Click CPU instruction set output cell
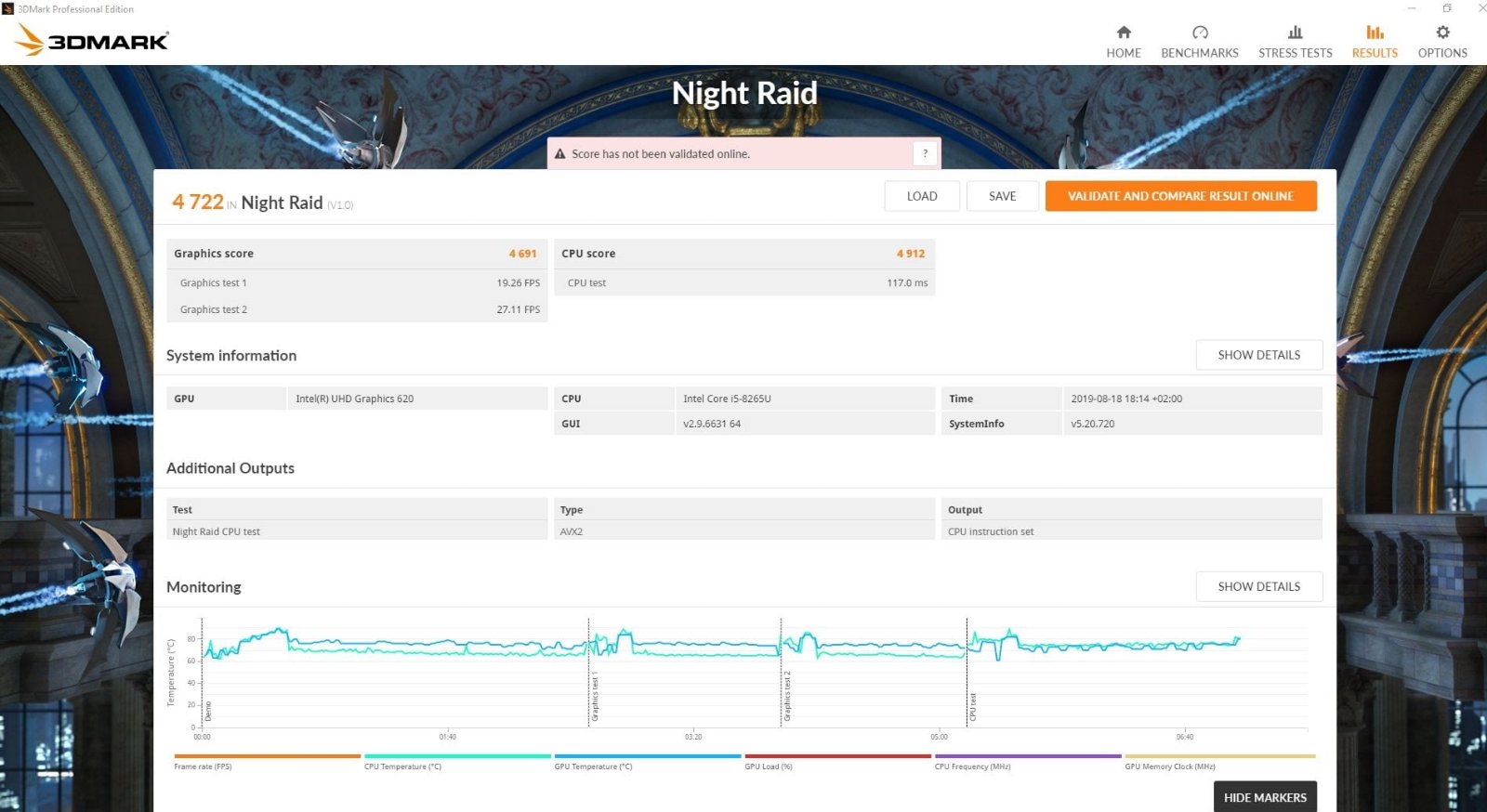Image resolution: width=1487 pixels, height=812 pixels. coord(1132,531)
